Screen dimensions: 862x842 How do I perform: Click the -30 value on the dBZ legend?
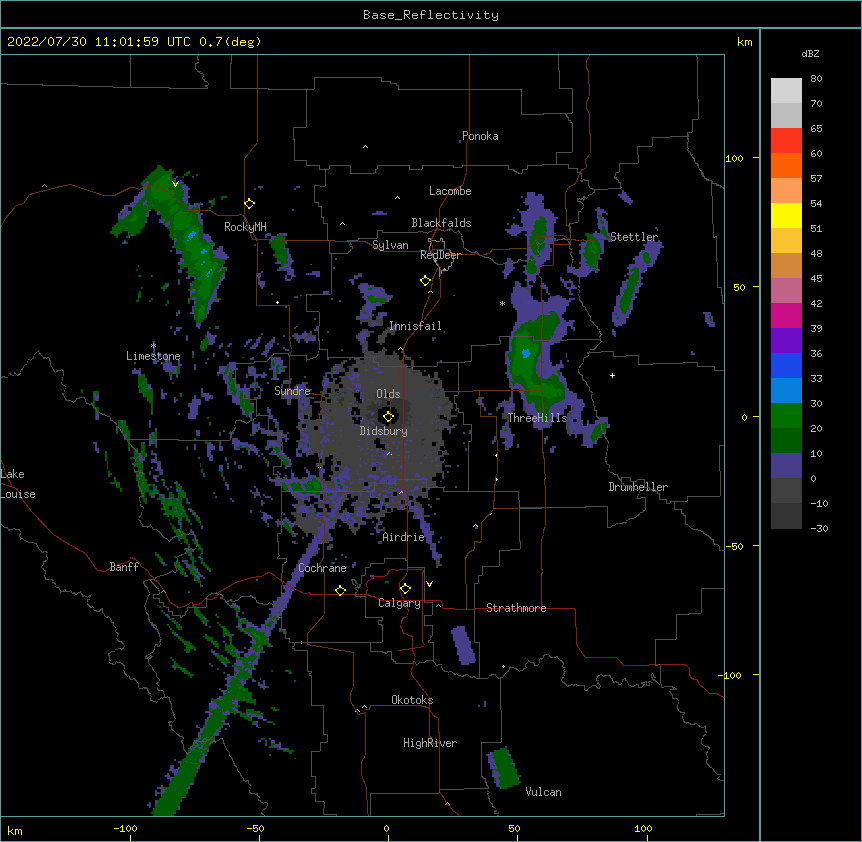click(819, 528)
